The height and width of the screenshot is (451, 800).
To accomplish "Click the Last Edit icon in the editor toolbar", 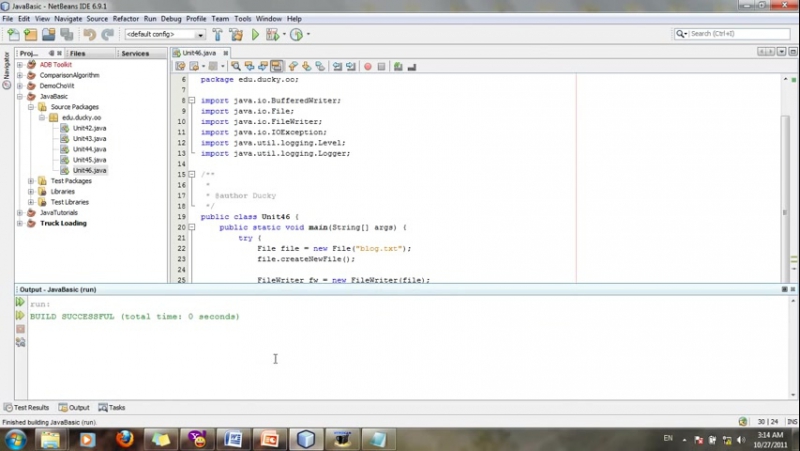I will (180, 66).
